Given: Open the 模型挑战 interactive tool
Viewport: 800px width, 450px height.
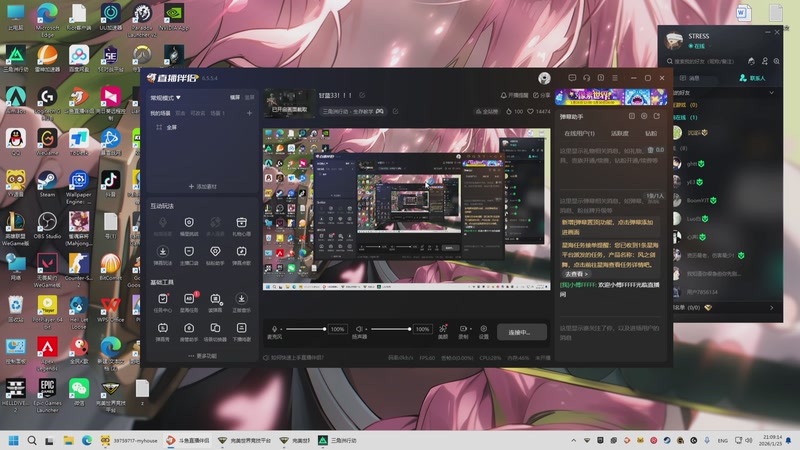Looking at the screenshot, I should click(x=189, y=226).
